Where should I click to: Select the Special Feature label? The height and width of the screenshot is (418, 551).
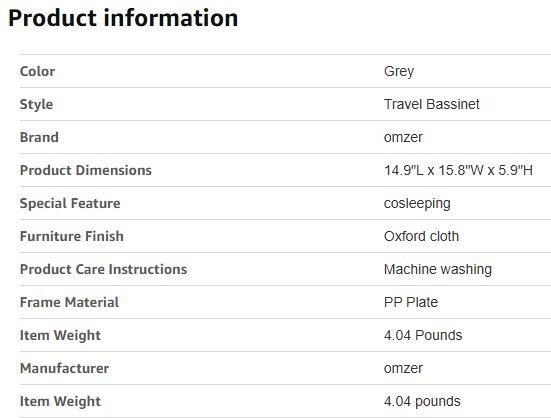(70, 203)
